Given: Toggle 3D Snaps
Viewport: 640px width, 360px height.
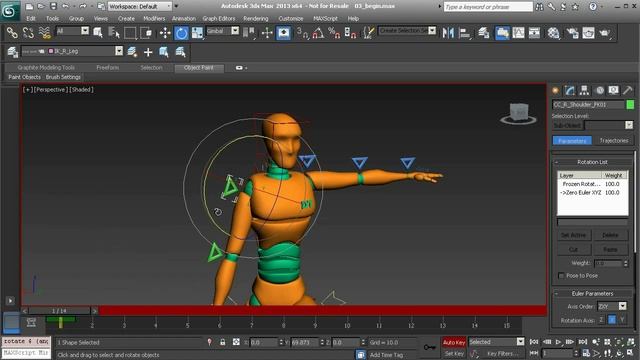Looking at the screenshot, I should pos(302,32).
